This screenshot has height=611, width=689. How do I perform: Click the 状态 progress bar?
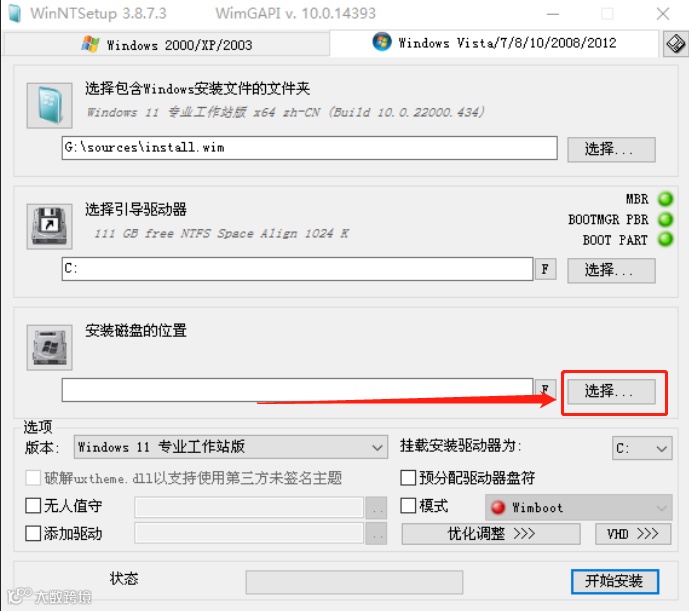(x=354, y=582)
